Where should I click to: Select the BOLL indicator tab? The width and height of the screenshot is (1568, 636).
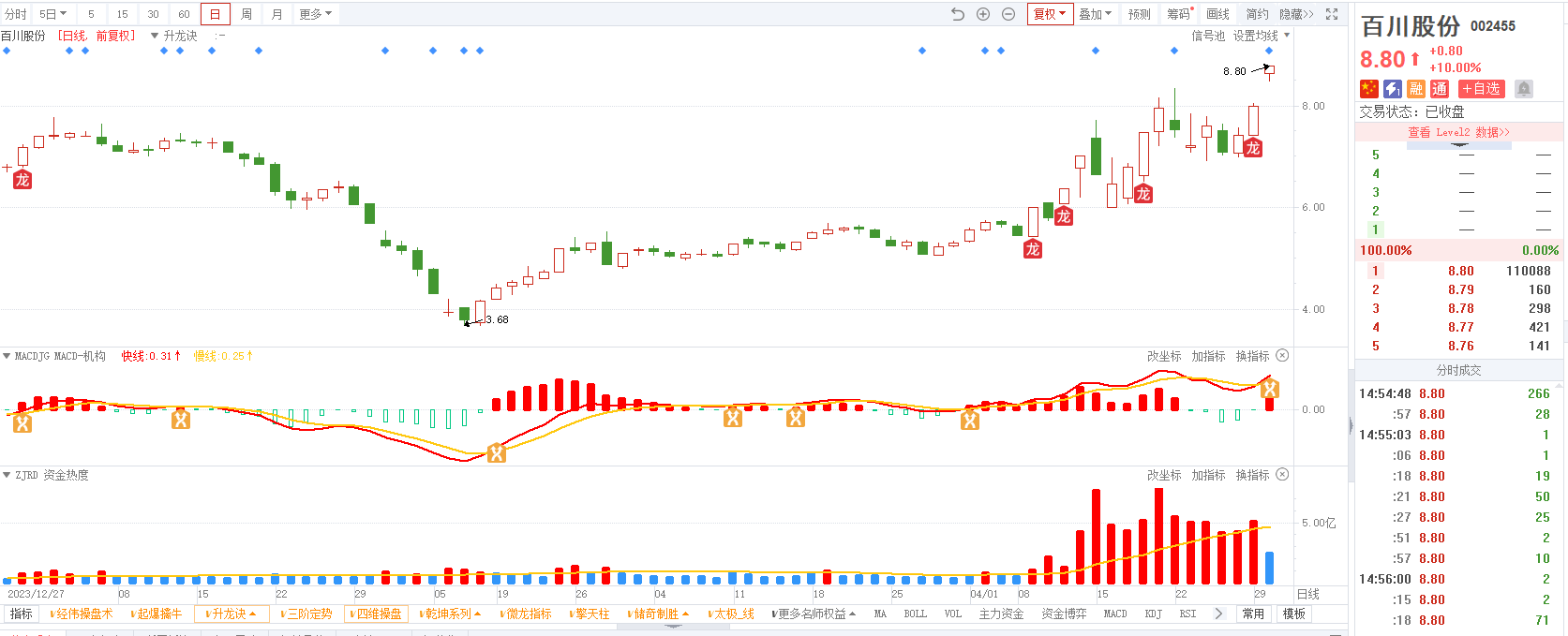coord(915,614)
